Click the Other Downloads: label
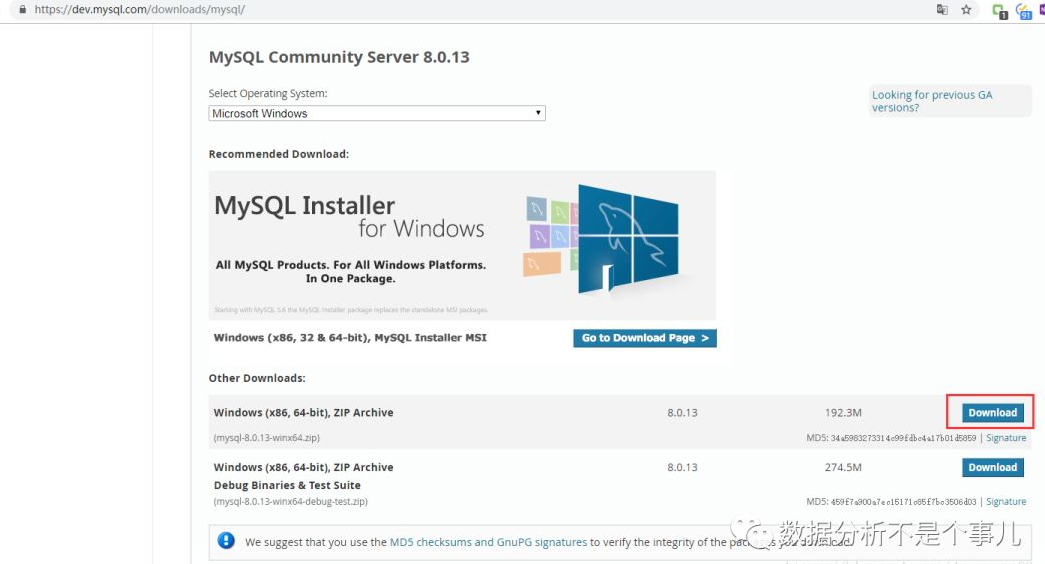1045x564 pixels. (x=257, y=378)
